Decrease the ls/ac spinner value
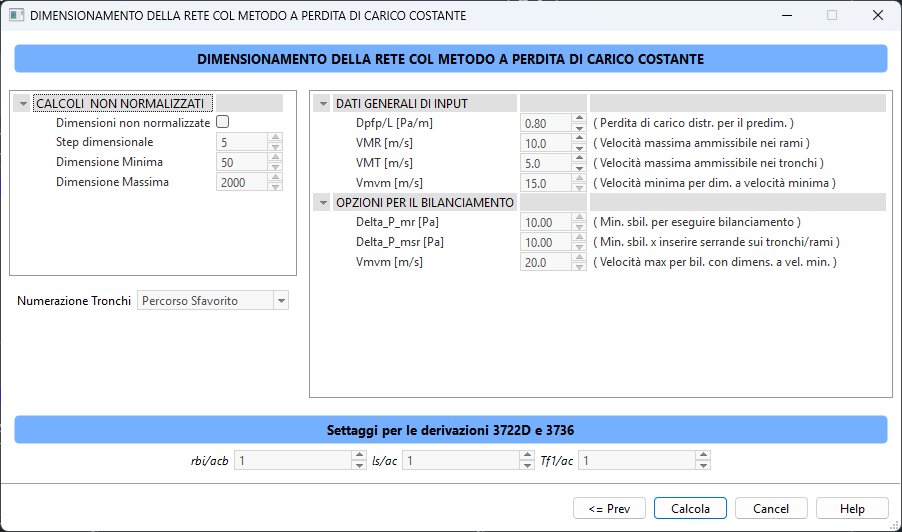 528,465
